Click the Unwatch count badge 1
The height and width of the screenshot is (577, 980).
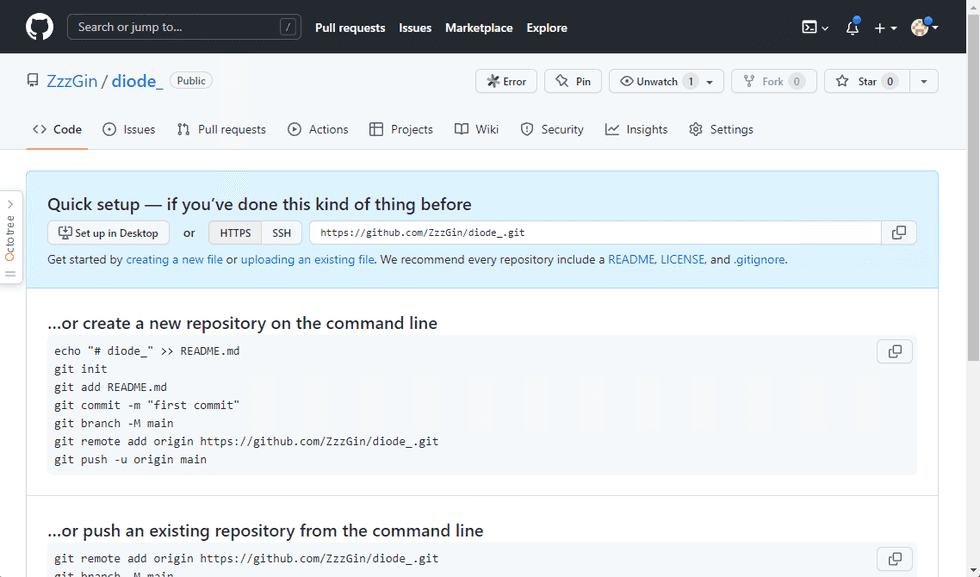click(x=691, y=81)
